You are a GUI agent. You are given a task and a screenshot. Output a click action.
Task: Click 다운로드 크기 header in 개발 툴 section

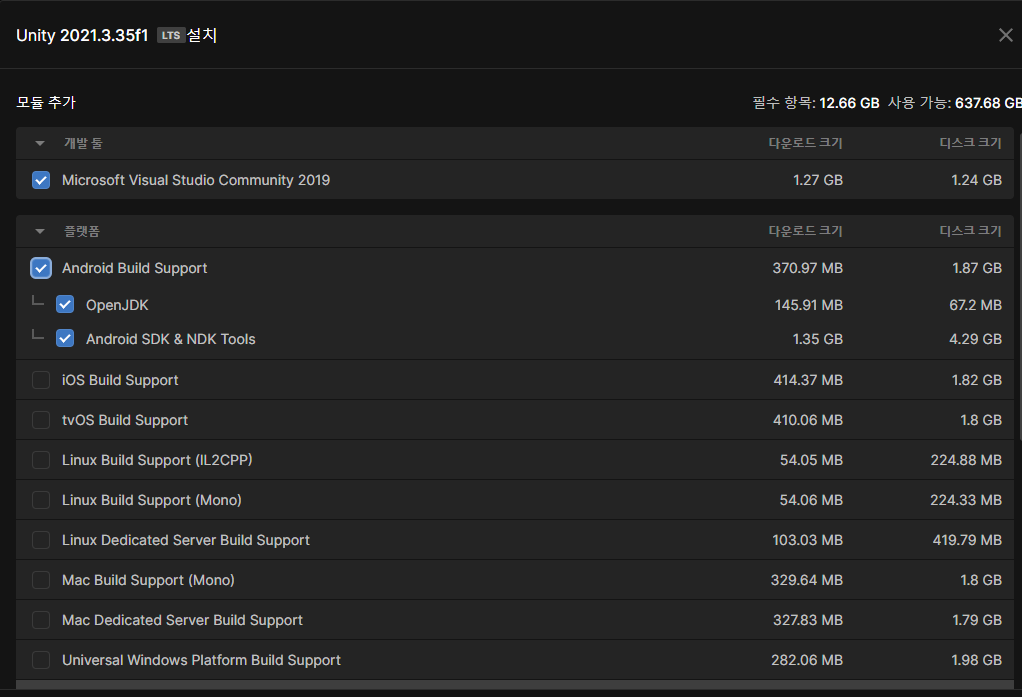[806, 143]
